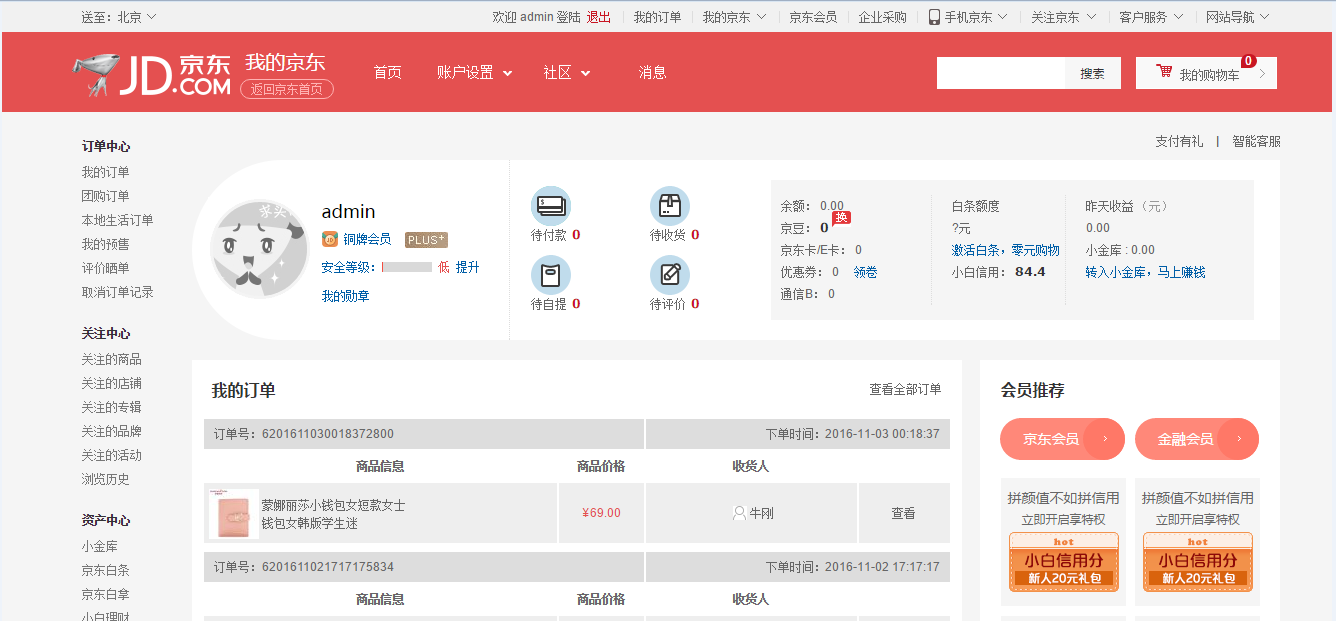The width and height of the screenshot is (1336, 621).
Task: Click 转入小金库，马上赚钱 link
Action: tap(1145, 272)
